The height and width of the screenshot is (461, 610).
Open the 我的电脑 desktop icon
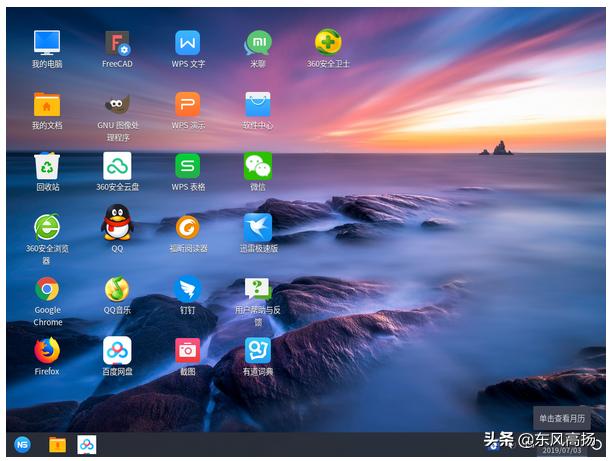tap(47, 42)
